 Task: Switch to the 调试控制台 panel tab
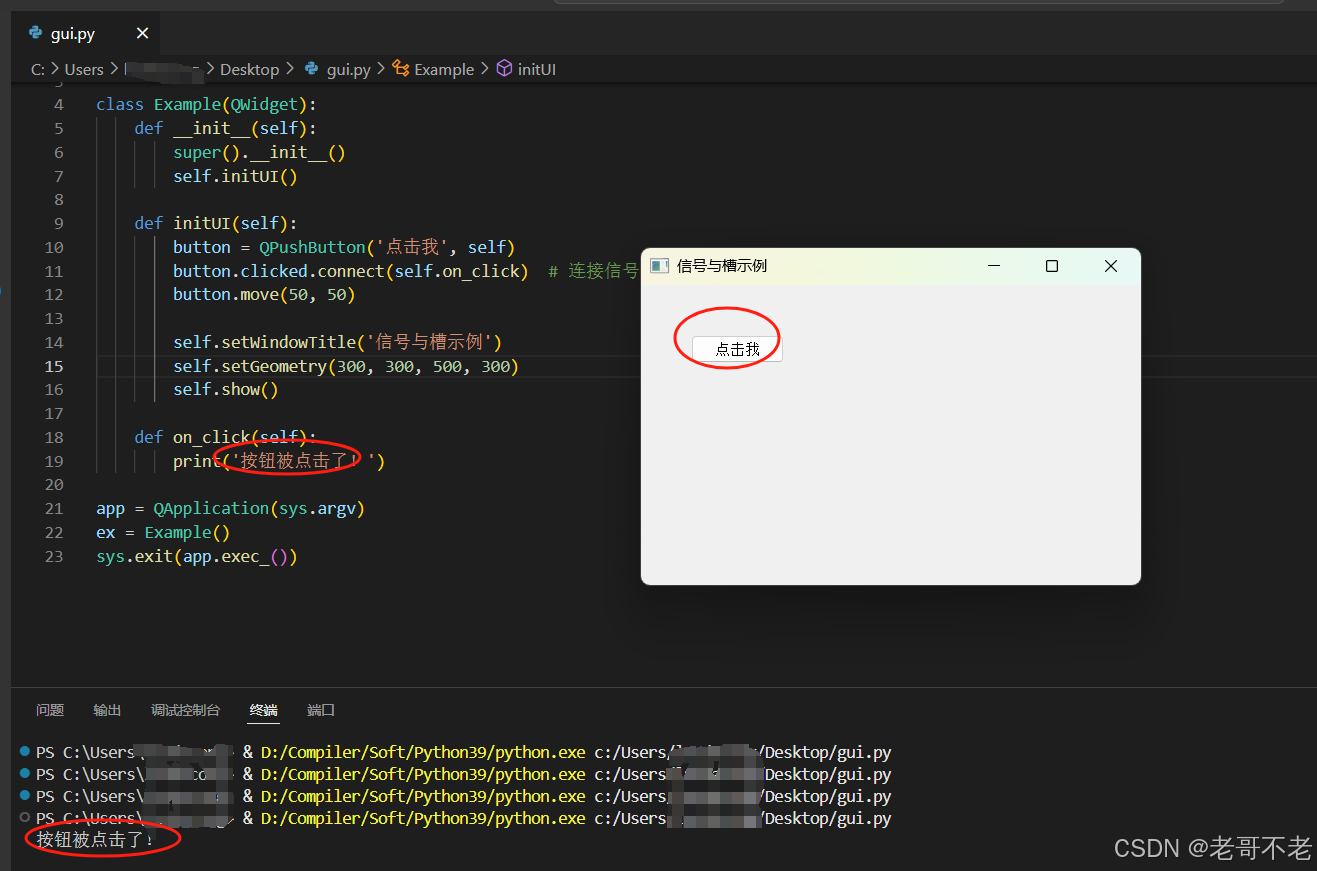(185, 710)
